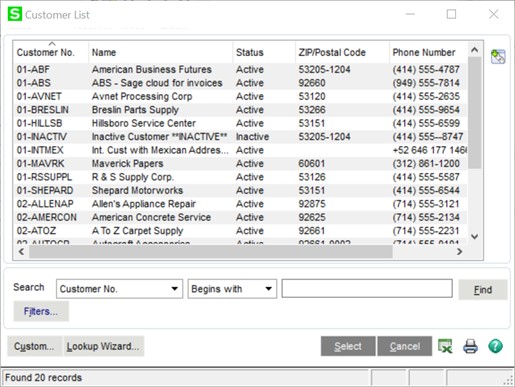The image size is (515, 387).
Task: Click the up arrow of vertical scrollbar
Action: pyautogui.click(x=475, y=50)
